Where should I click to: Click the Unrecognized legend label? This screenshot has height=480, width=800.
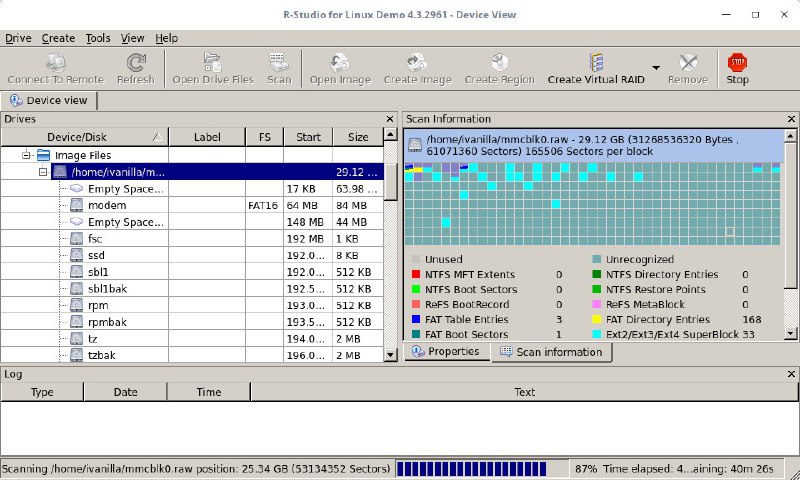[x=640, y=259]
